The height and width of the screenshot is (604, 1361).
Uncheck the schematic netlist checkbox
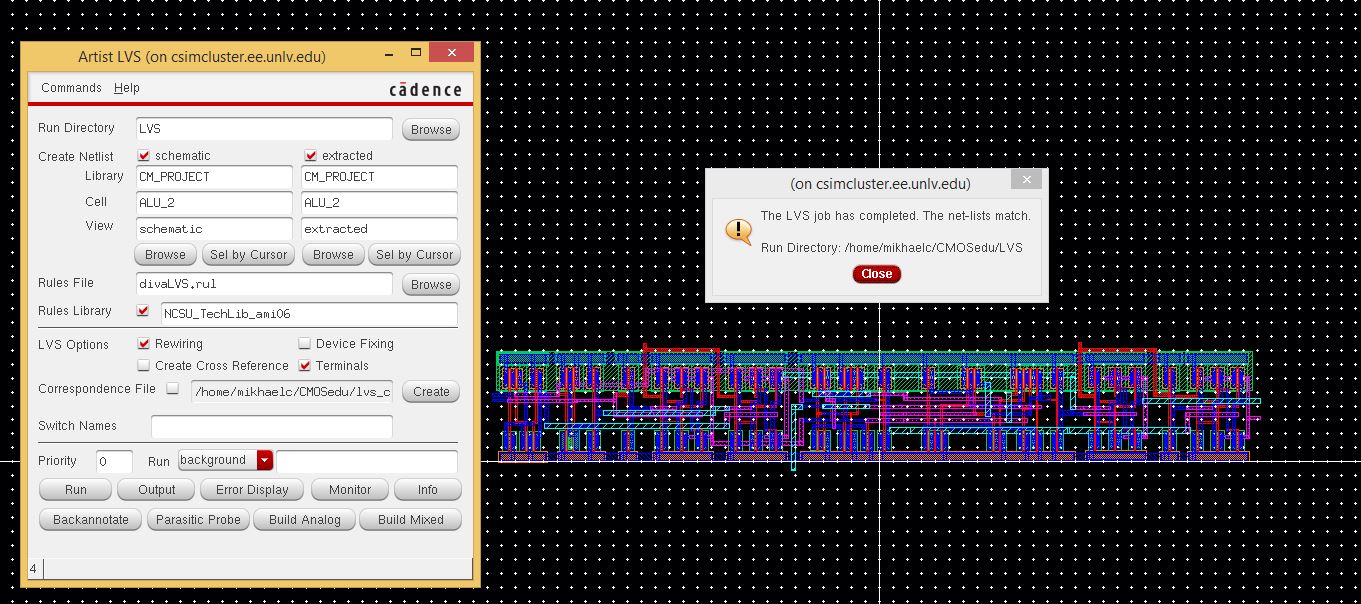point(144,156)
